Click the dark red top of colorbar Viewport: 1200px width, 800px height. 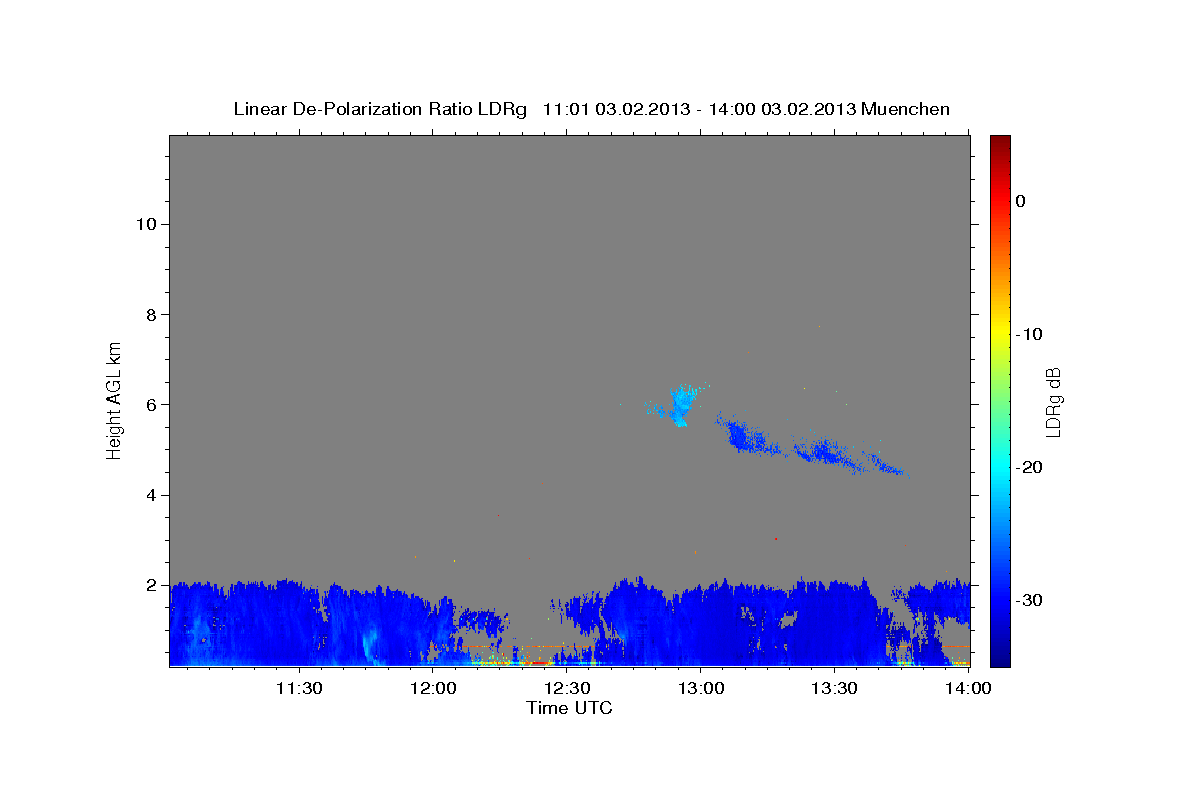(x=1000, y=142)
